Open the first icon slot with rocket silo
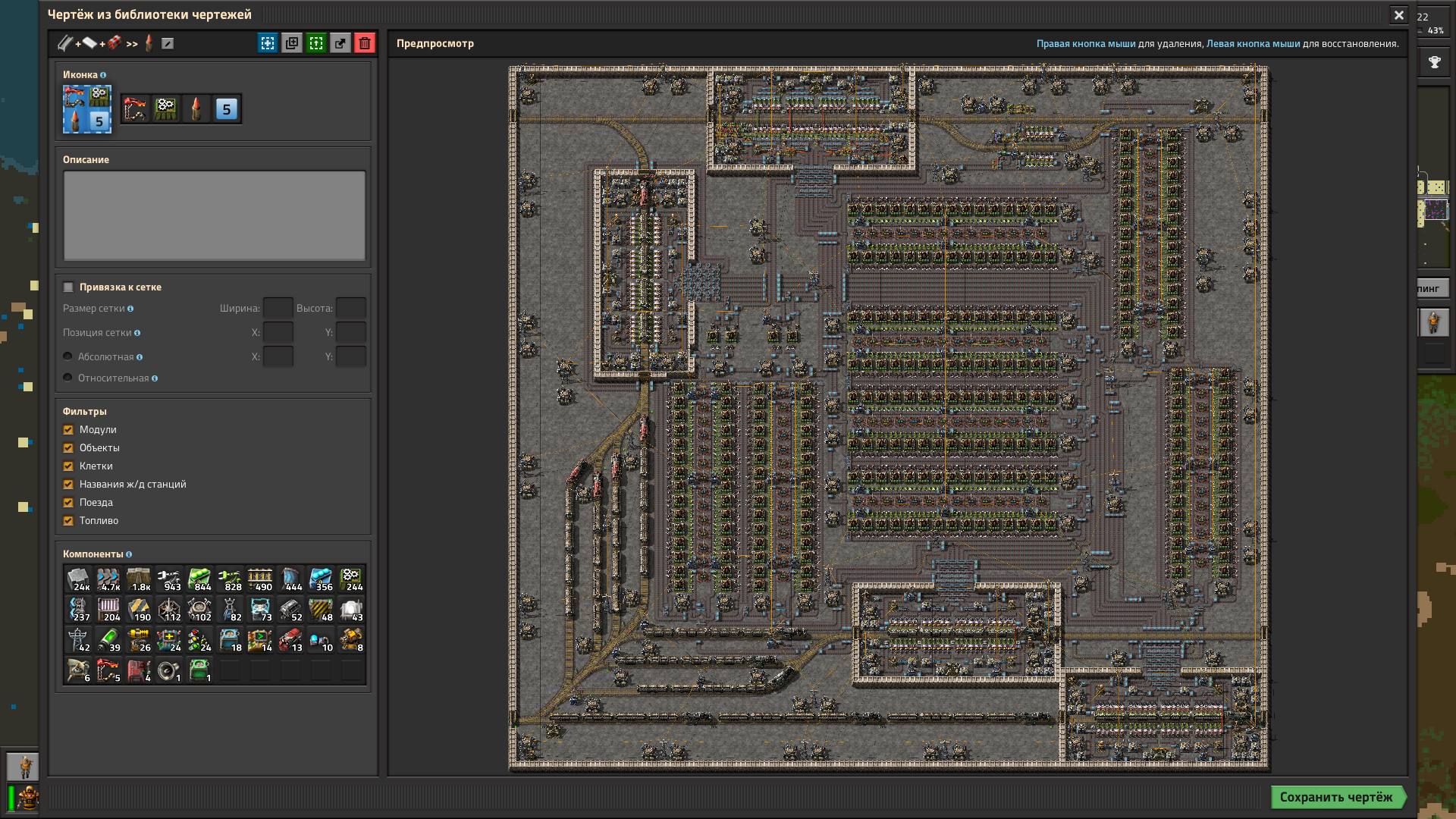 [x=136, y=109]
